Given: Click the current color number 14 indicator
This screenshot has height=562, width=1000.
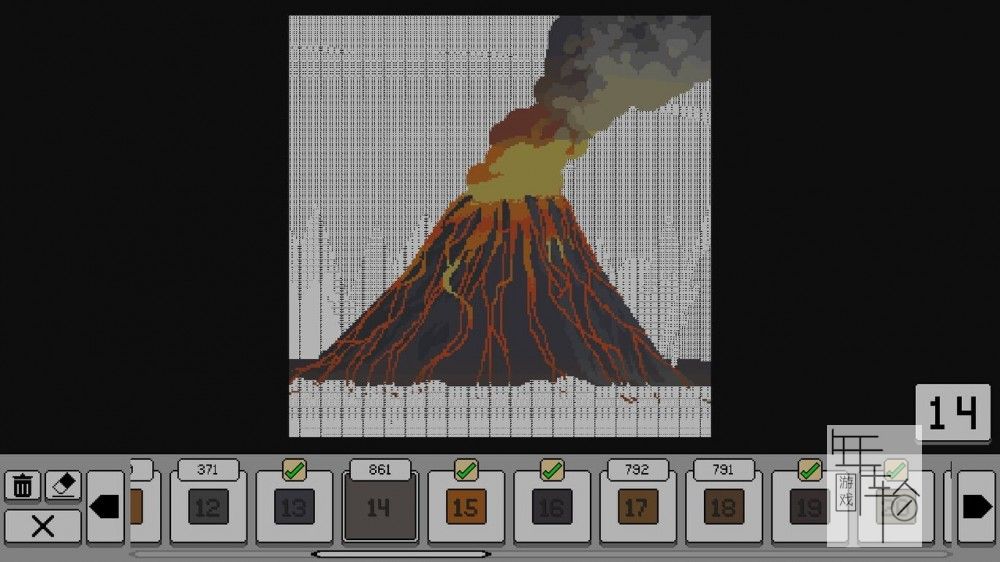Looking at the screenshot, I should pos(952,413).
